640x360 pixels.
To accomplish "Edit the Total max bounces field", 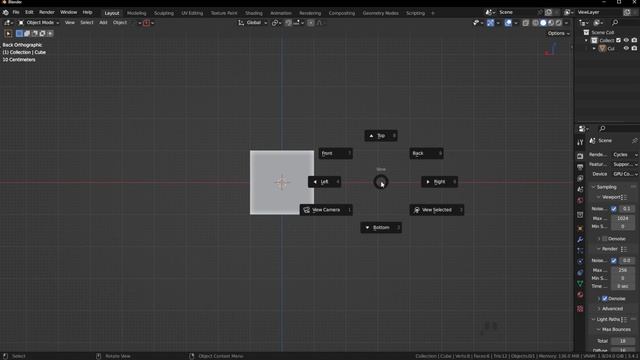I will [x=623, y=341].
